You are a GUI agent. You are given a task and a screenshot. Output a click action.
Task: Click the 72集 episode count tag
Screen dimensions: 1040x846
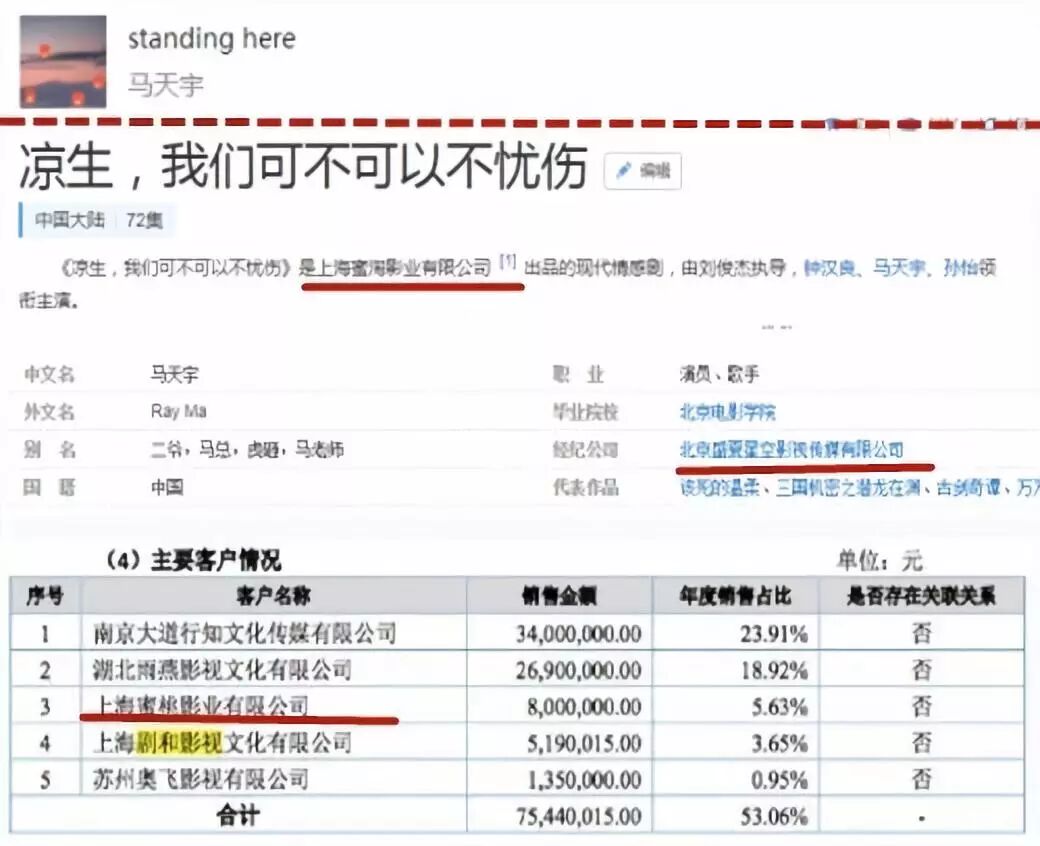[x=145, y=219]
